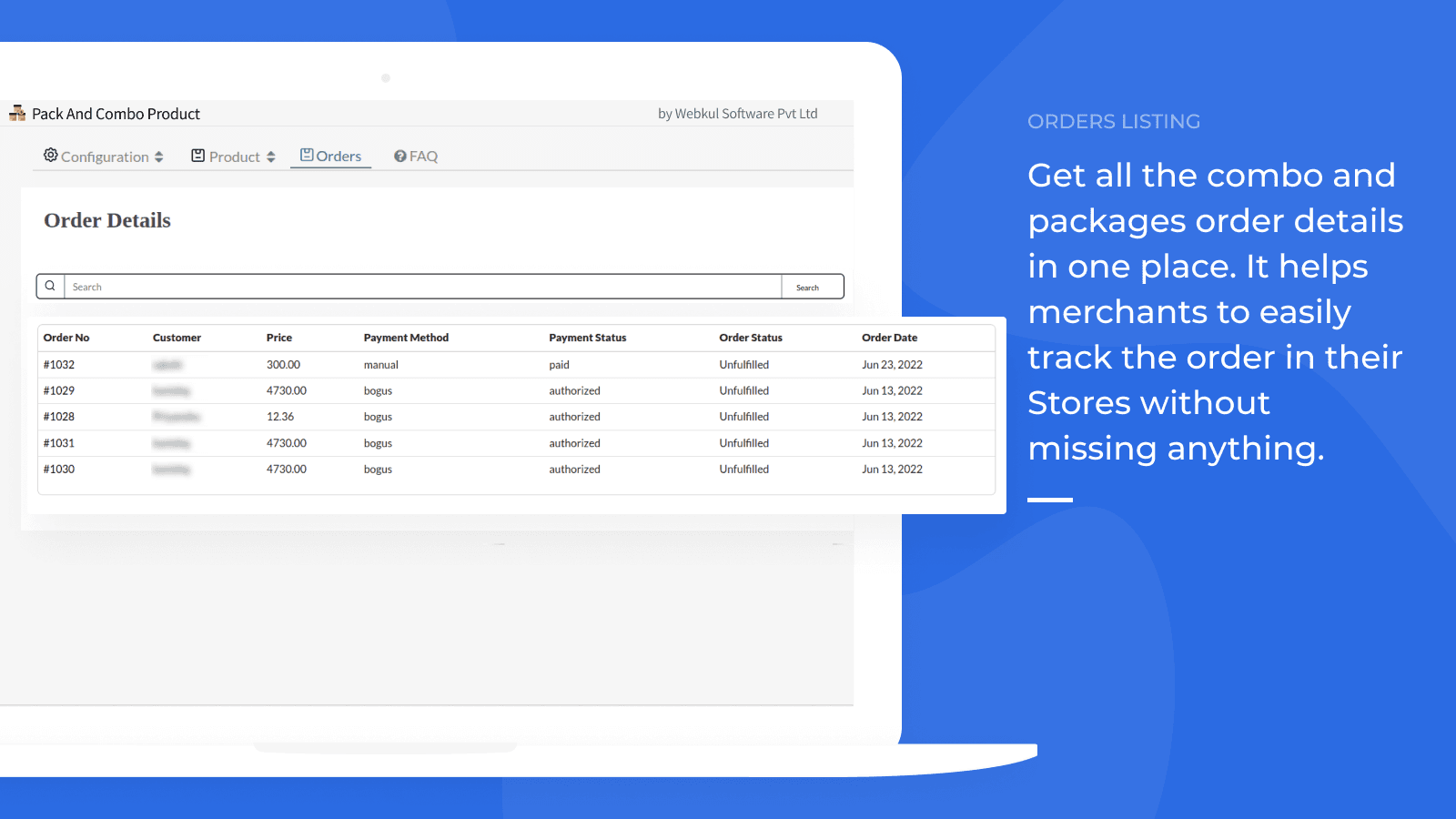Click the Payment Status column header
This screenshot has height=819, width=1456.
(x=587, y=338)
